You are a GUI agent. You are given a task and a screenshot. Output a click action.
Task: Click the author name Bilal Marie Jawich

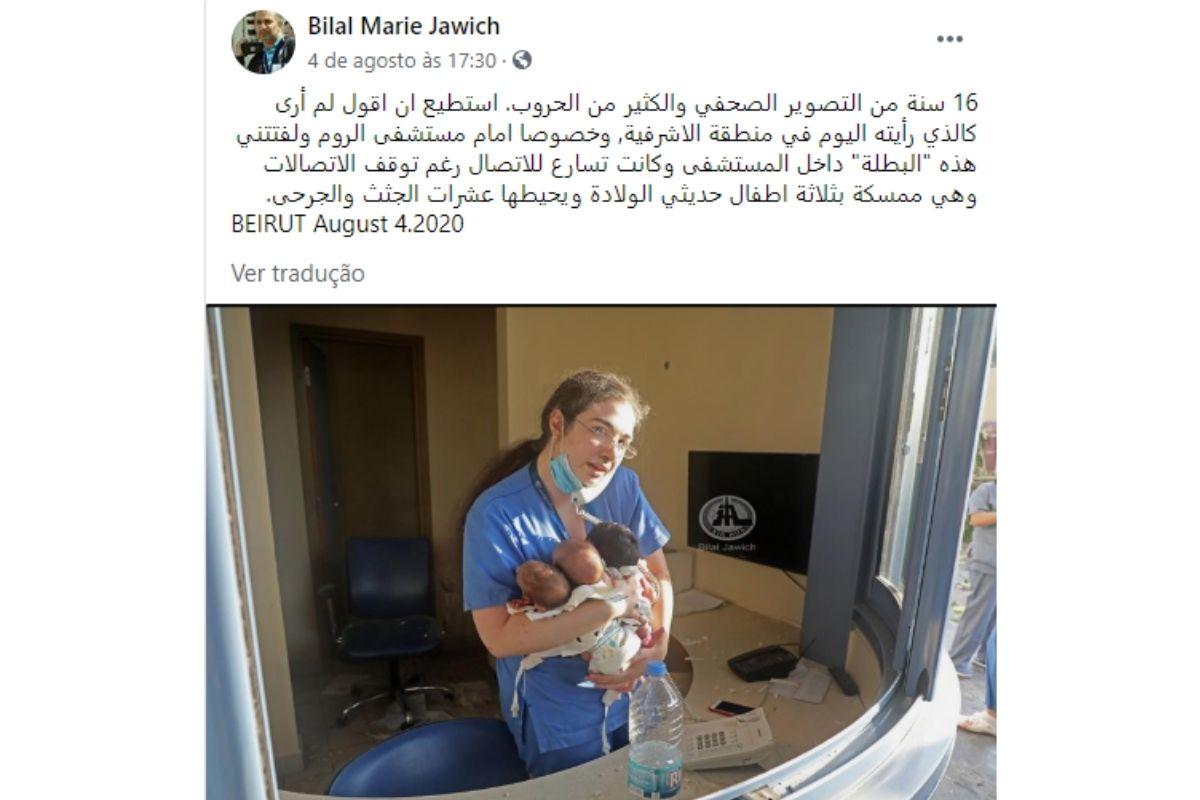point(404,26)
